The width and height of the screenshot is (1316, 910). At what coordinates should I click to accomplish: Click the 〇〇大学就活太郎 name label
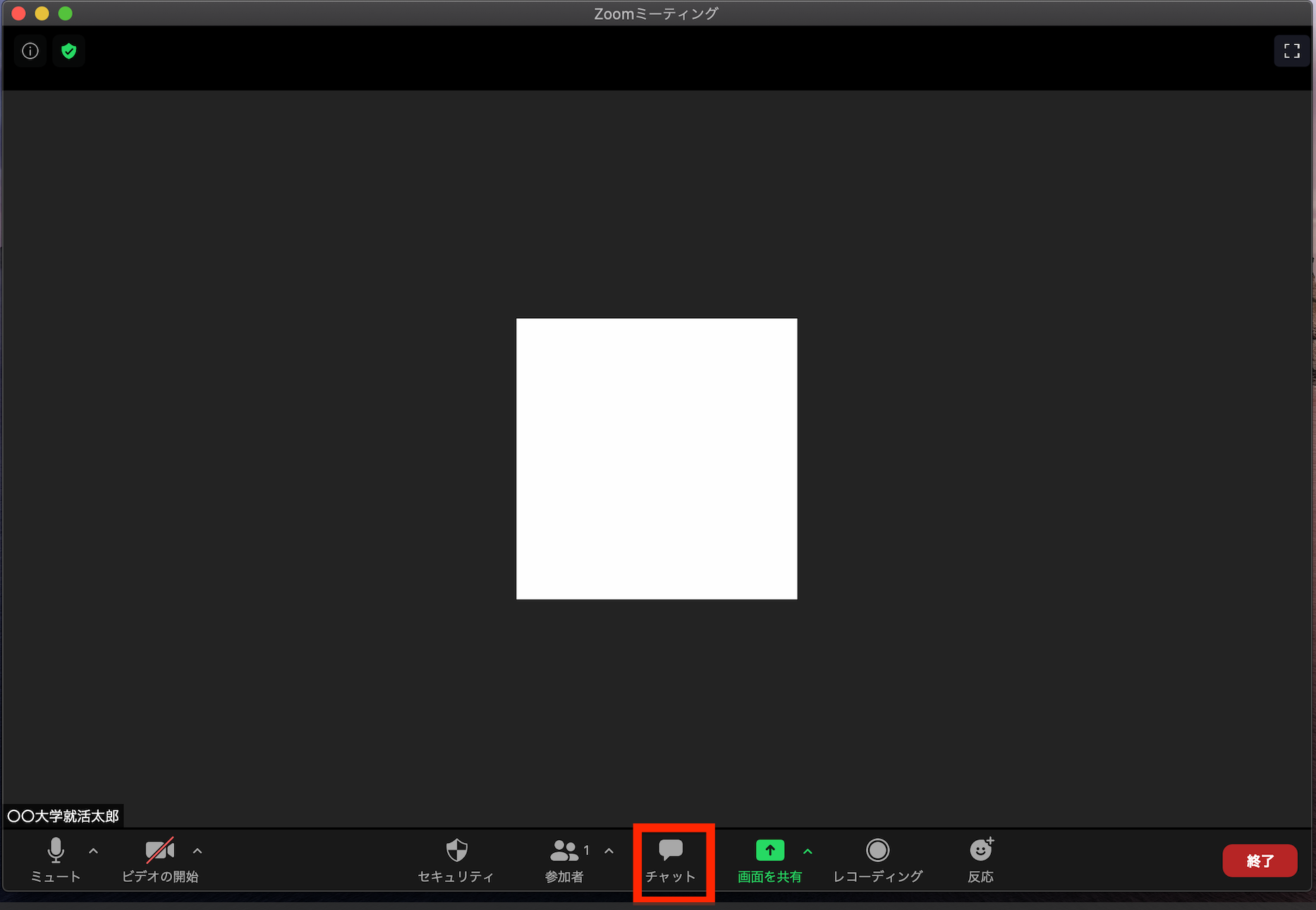pos(63,816)
